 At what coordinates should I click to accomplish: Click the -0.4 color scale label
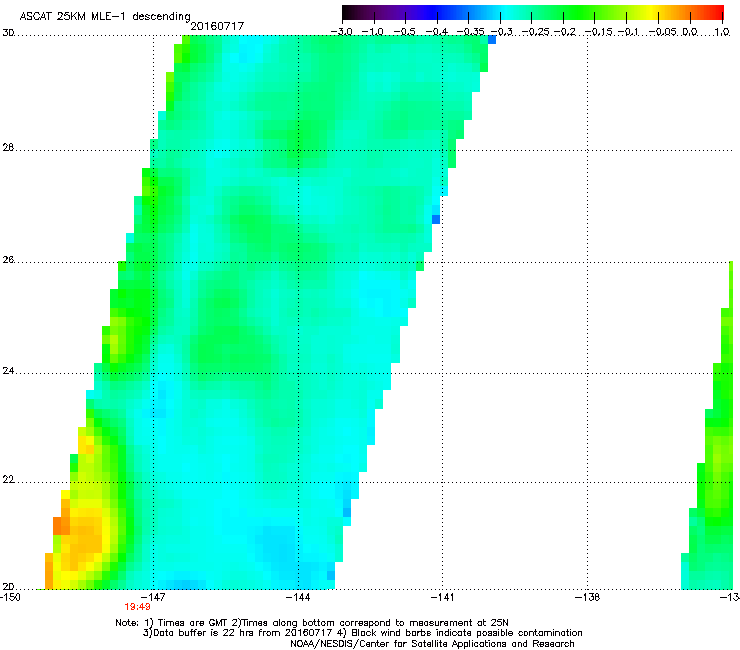(437, 32)
